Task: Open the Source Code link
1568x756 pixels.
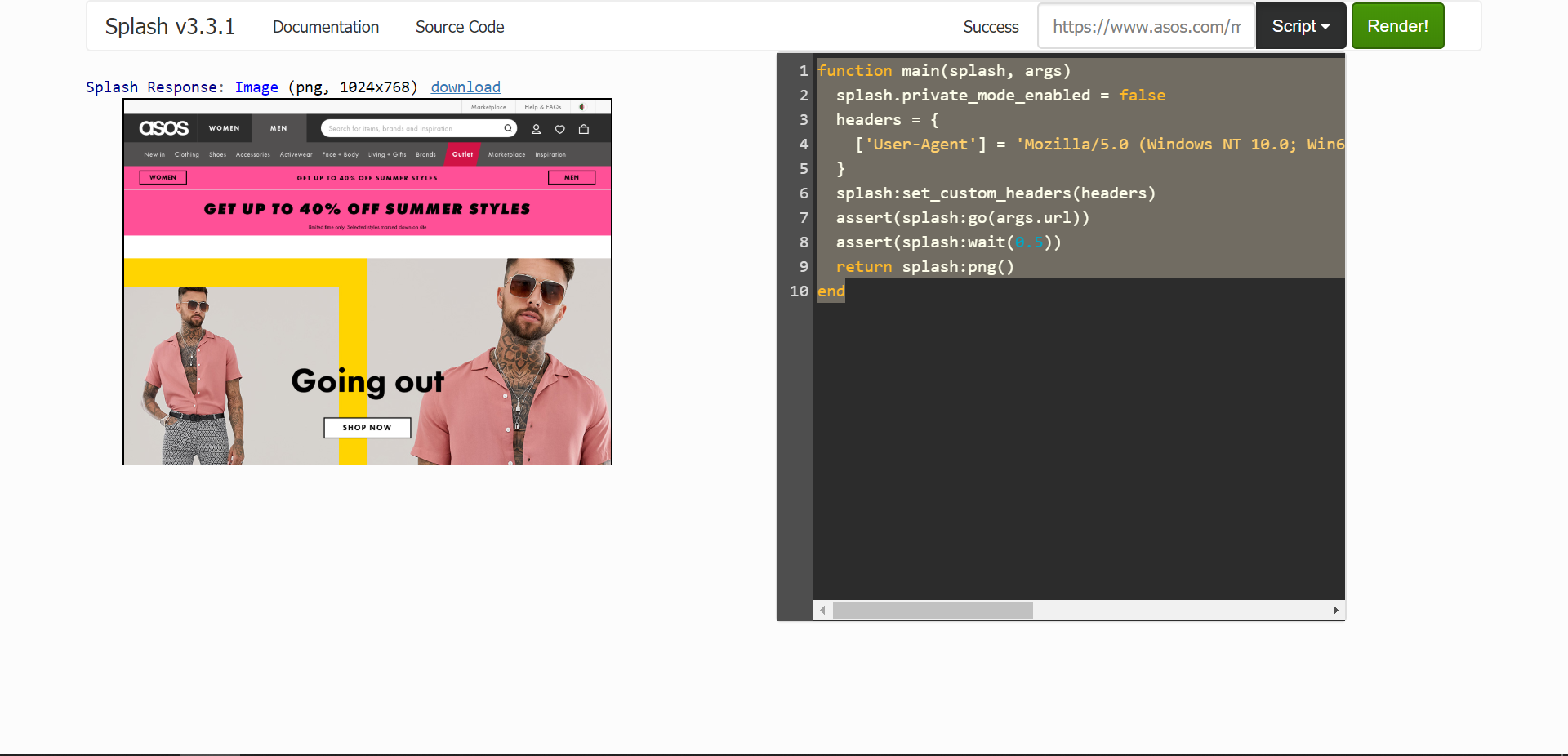Action: [x=460, y=27]
